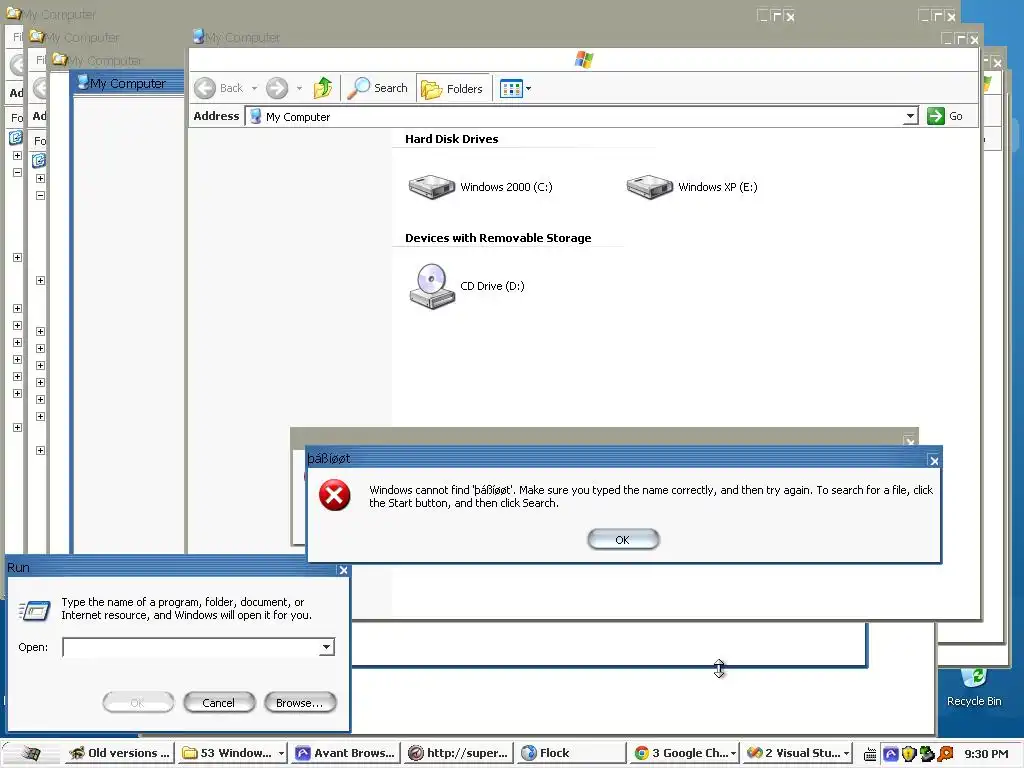This screenshot has height=768, width=1024.
Task: Click the Up folder icon in toolbar
Action: coord(323,88)
